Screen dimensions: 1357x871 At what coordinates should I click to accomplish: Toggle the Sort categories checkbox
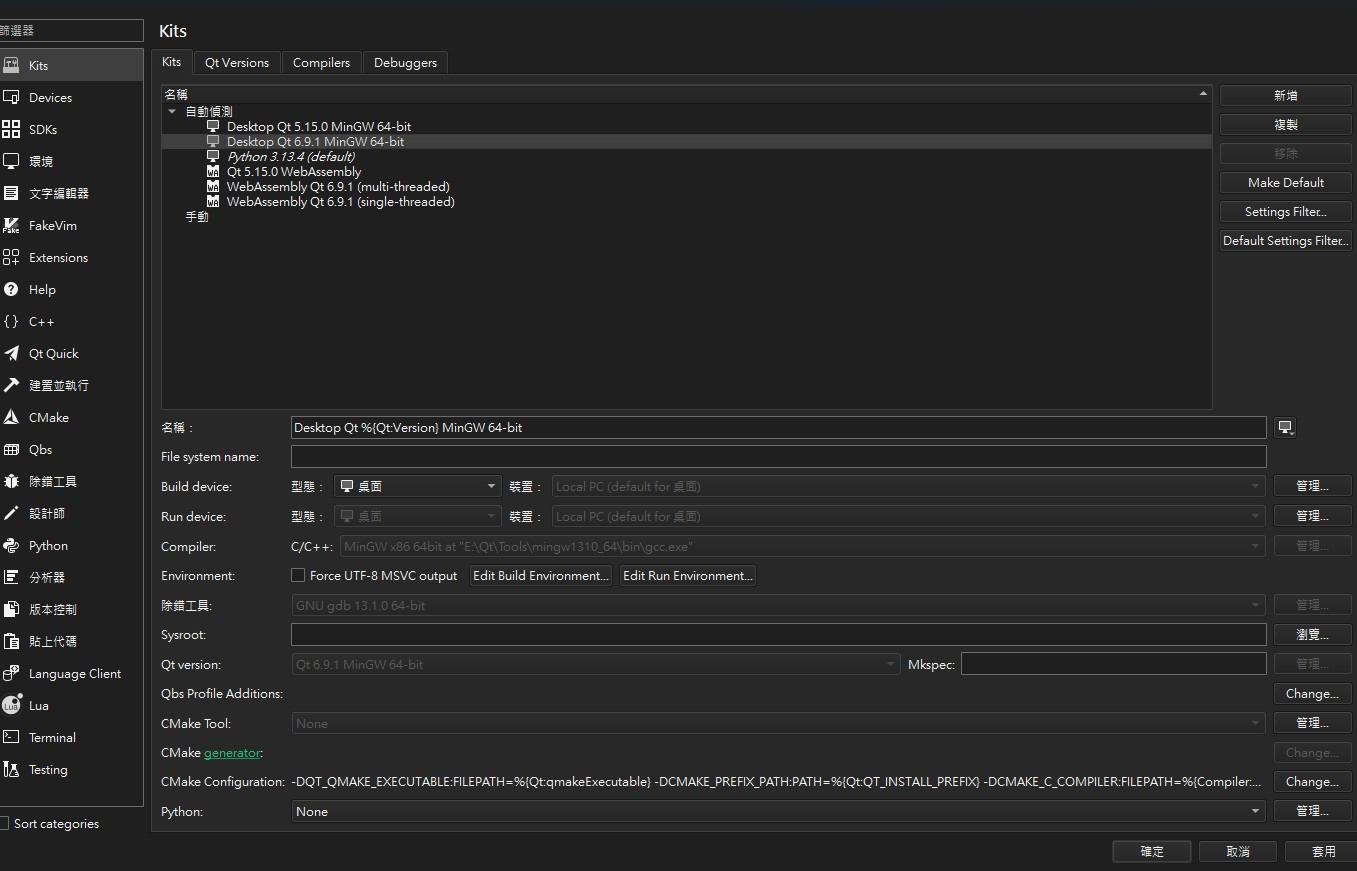tap(3, 823)
